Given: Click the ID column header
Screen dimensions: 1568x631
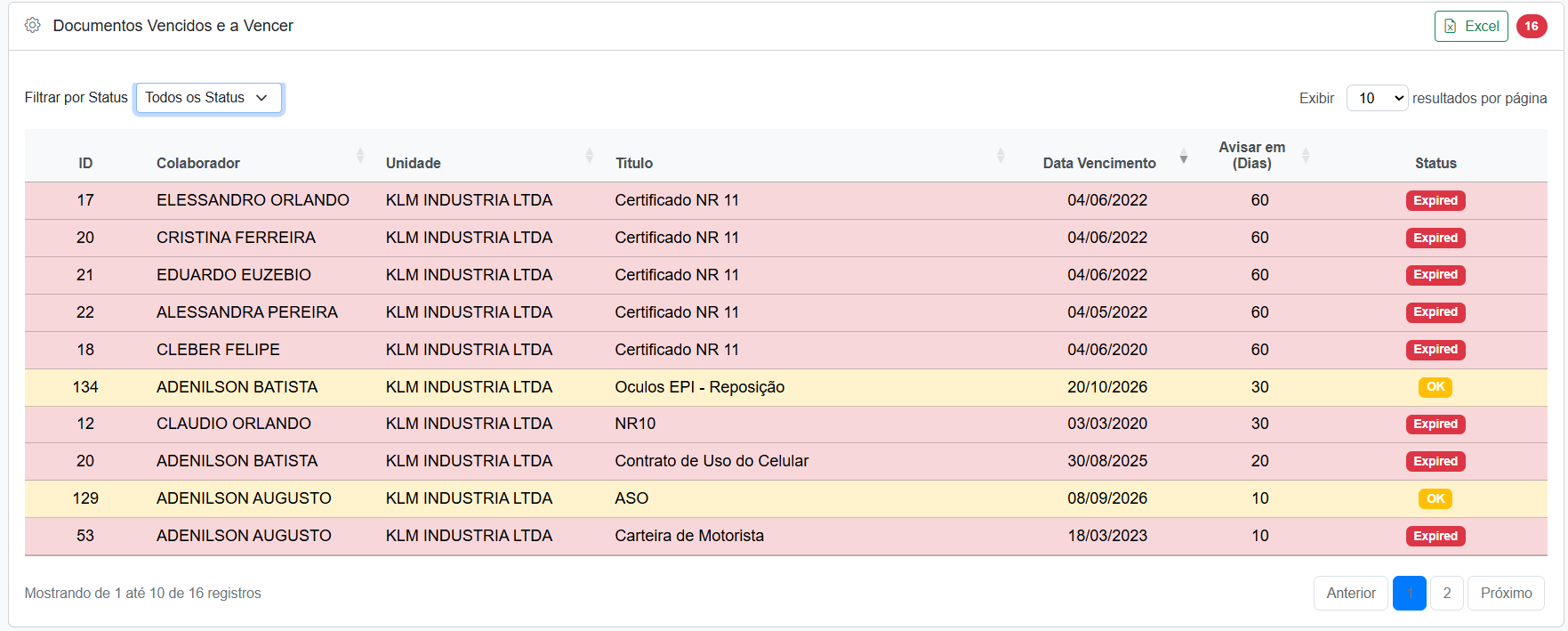Looking at the screenshot, I should 85,163.
